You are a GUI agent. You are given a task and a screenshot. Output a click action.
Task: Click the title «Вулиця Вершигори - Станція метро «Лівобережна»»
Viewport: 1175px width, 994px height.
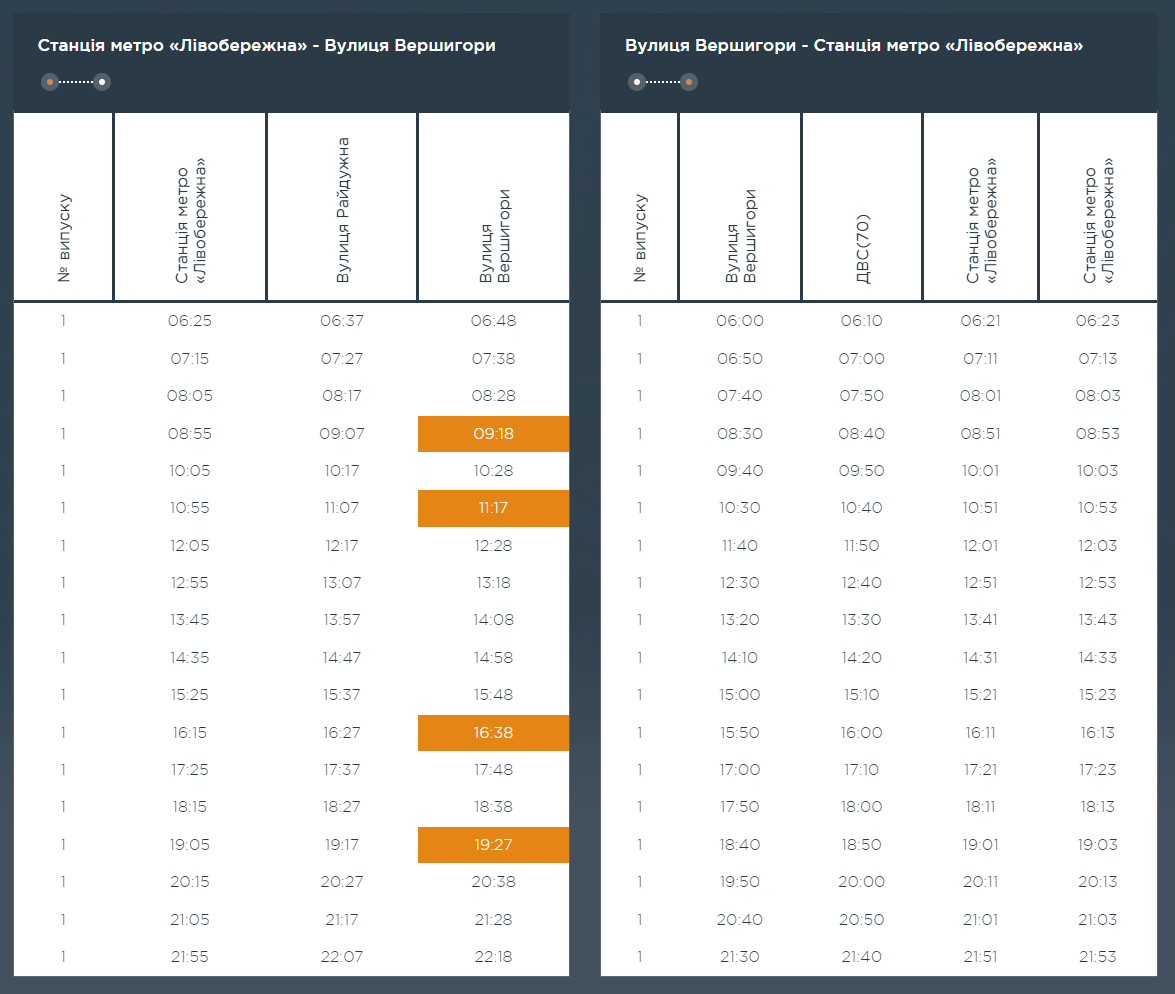pos(854,46)
